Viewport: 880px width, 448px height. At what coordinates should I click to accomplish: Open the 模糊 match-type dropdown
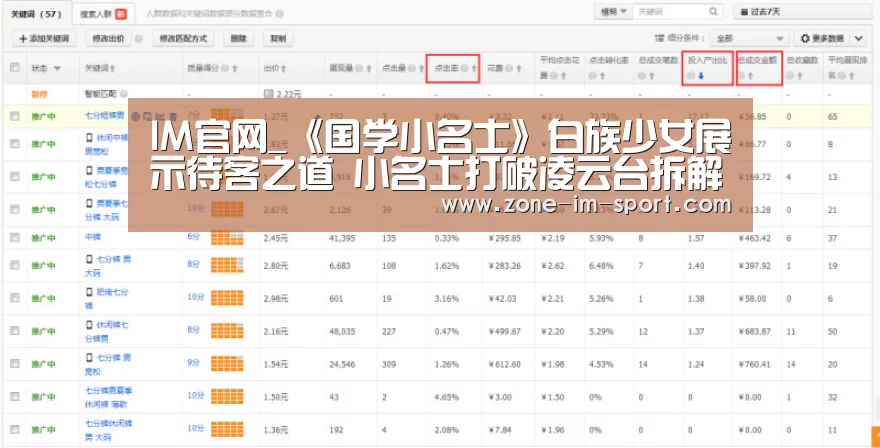[613, 12]
